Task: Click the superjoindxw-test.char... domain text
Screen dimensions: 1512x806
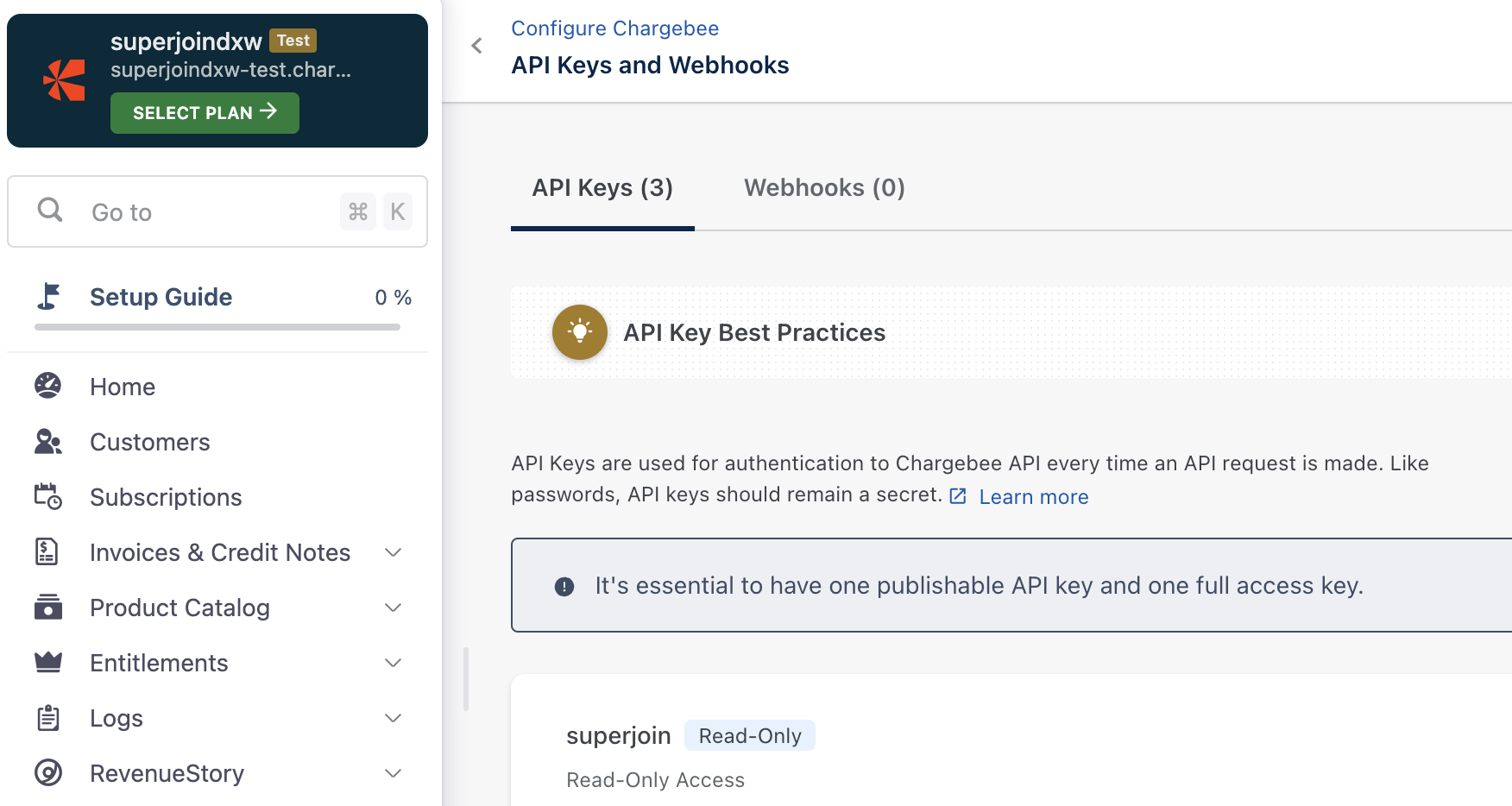Action: click(x=230, y=70)
